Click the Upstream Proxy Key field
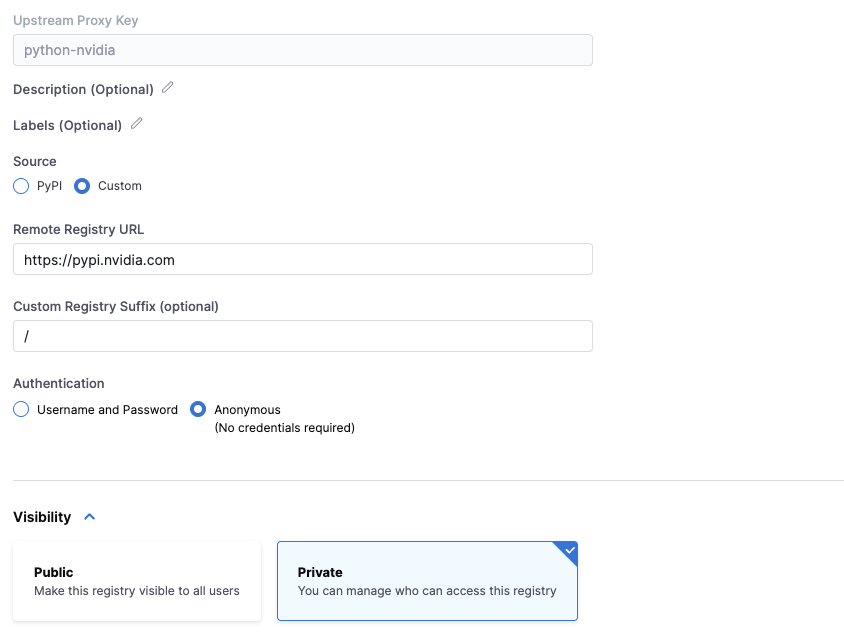Image resolution: width=844 pixels, height=640 pixels. pos(302,51)
